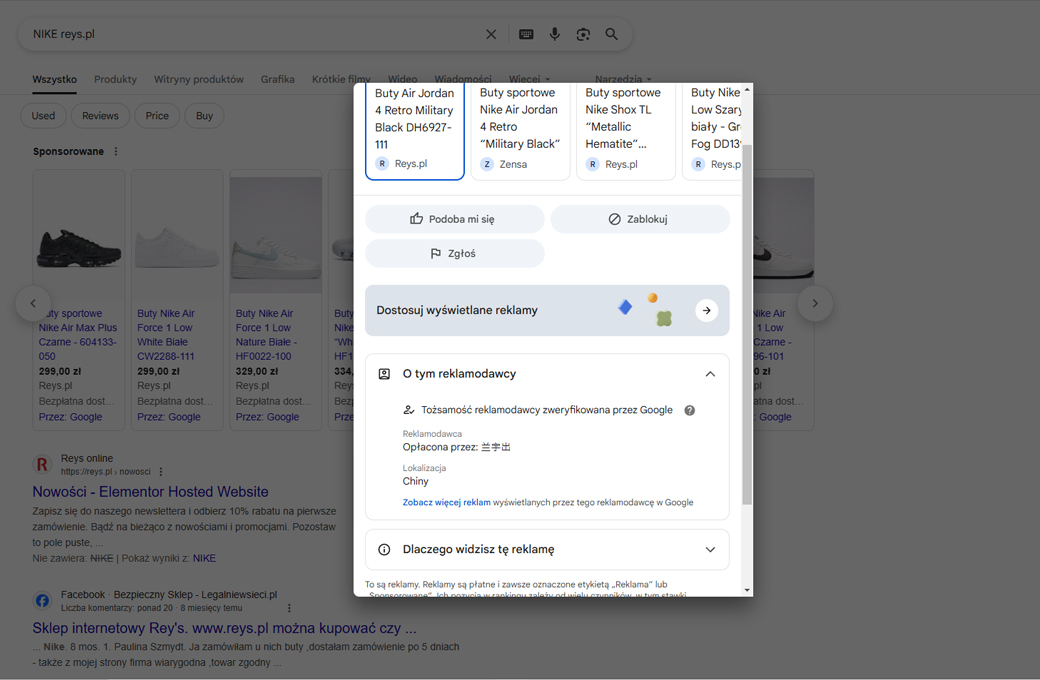Click the black Nike Air Max Plus shoe image
The width and height of the screenshot is (1040, 680).
79,248
